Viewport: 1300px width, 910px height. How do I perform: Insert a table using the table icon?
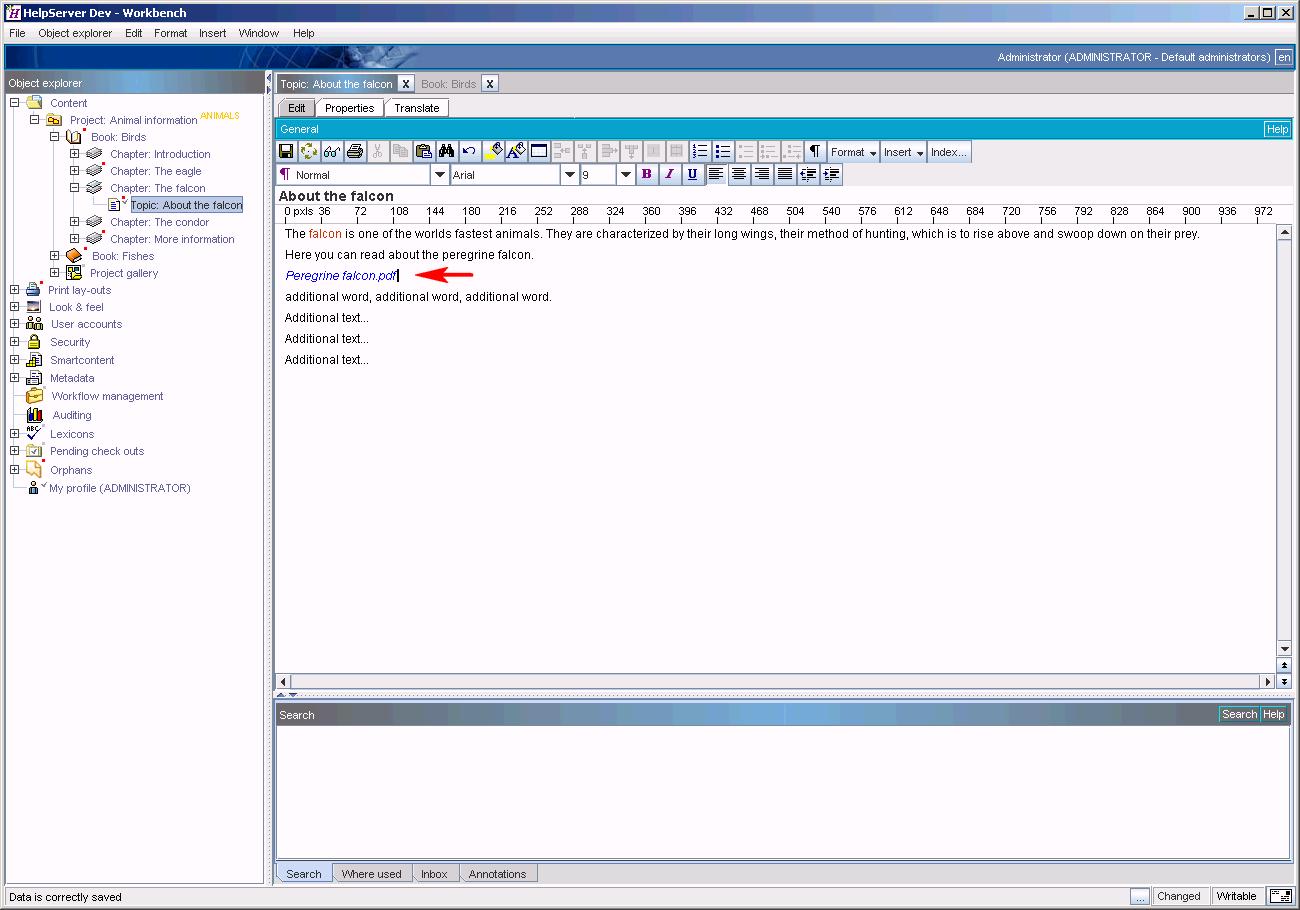tap(539, 152)
